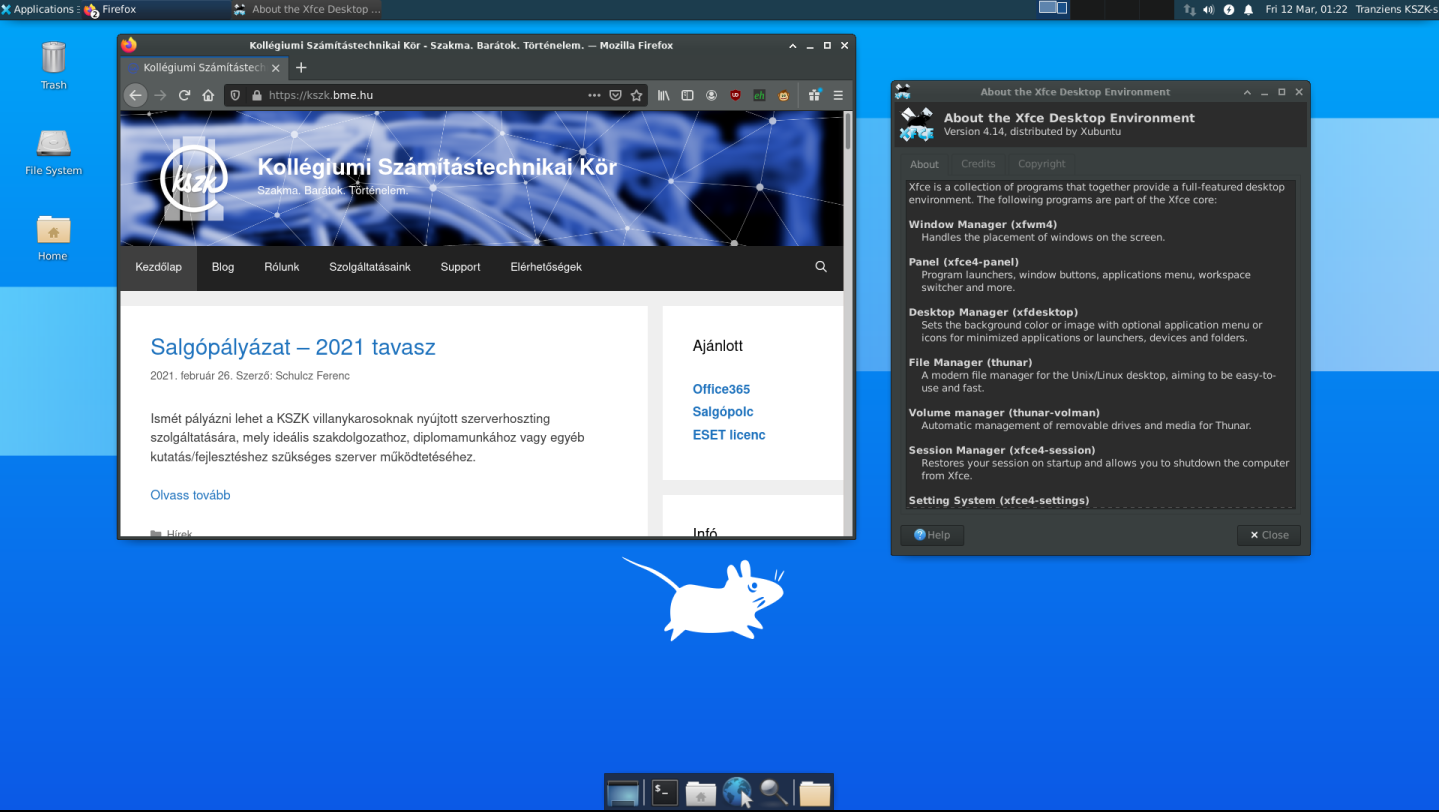Bookmark this page with the star

[x=637, y=95]
